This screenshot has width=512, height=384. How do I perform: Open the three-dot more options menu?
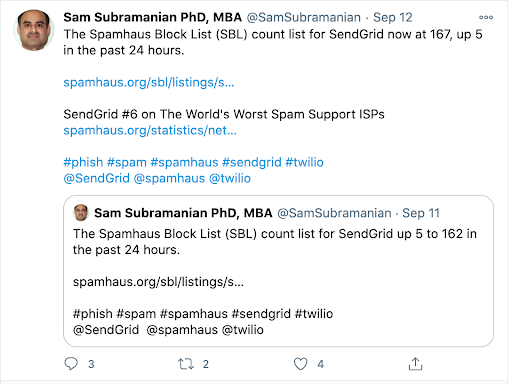click(x=486, y=17)
